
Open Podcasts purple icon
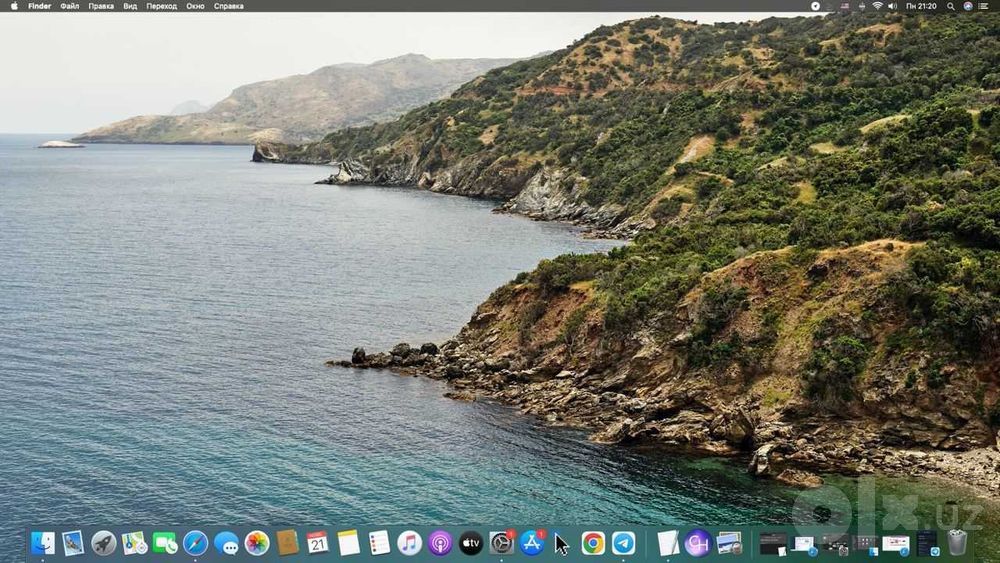coord(440,543)
